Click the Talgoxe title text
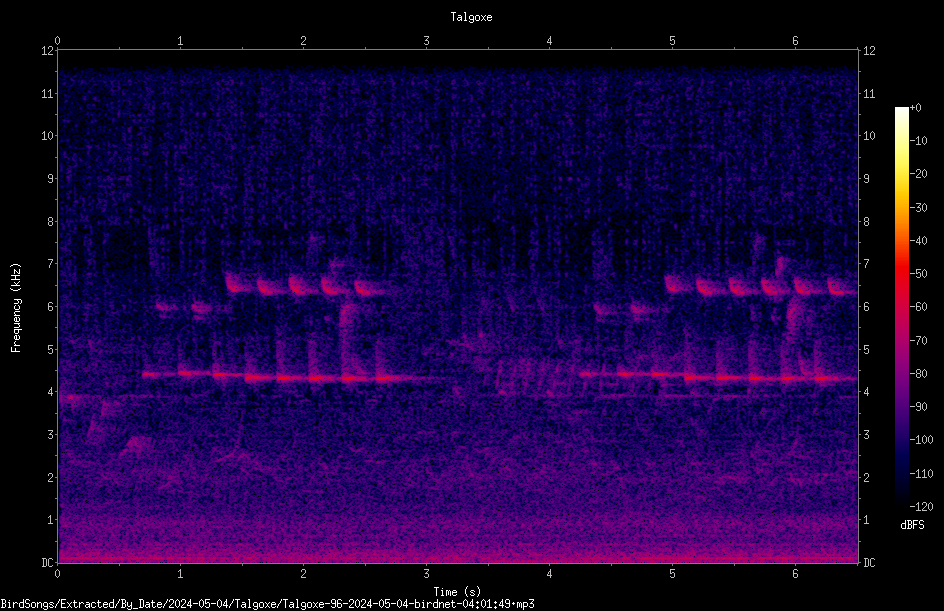Image resolution: width=944 pixels, height=611 pixels. [471, 17]
